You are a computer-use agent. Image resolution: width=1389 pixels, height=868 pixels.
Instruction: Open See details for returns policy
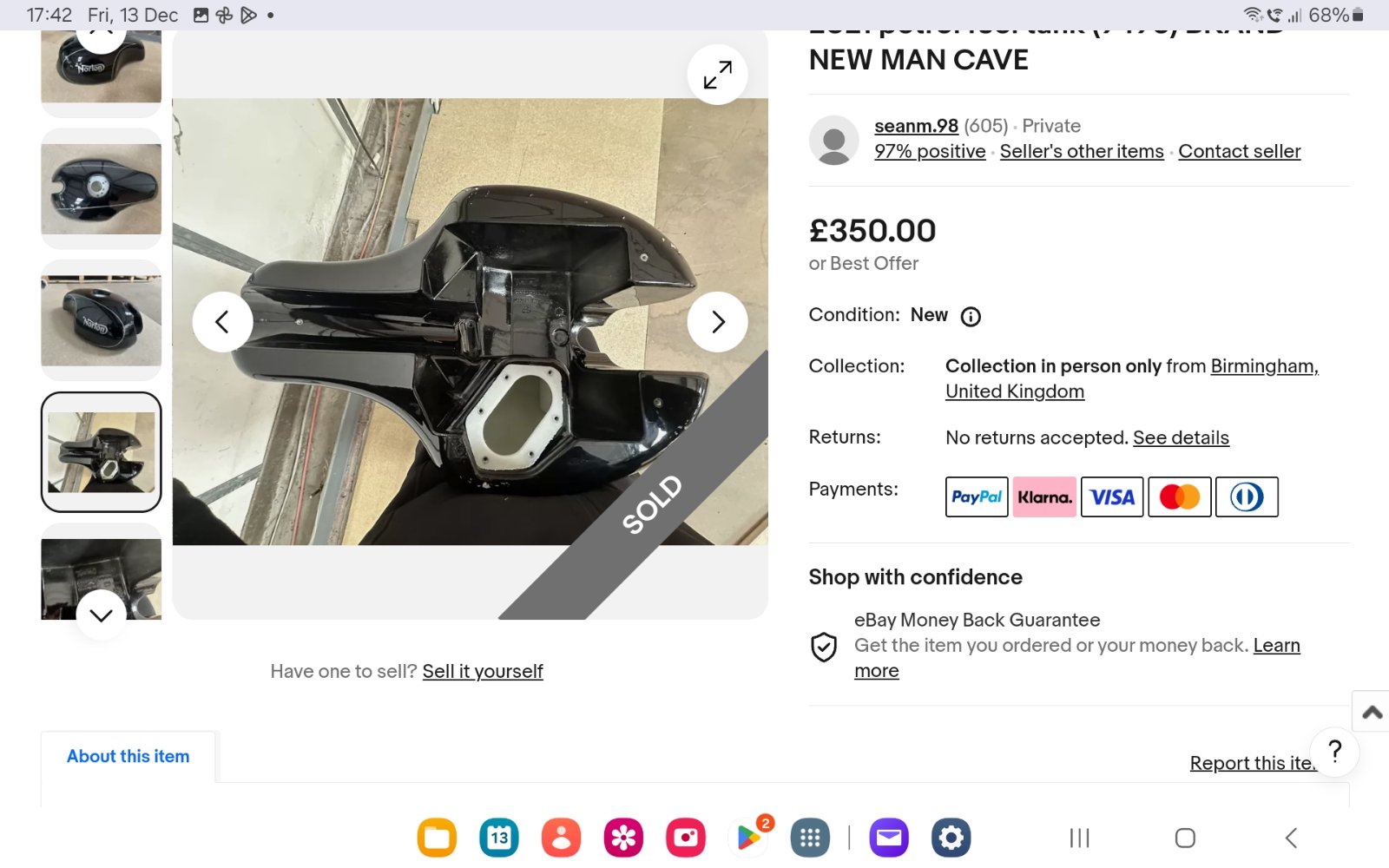coord(1181,438)
